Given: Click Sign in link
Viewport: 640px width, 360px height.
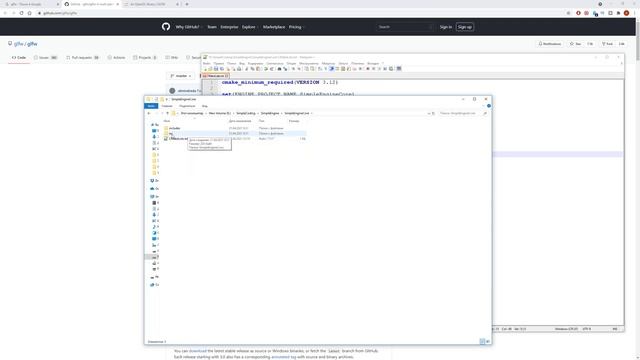Looking at the screenshot, I should (446, 27).
